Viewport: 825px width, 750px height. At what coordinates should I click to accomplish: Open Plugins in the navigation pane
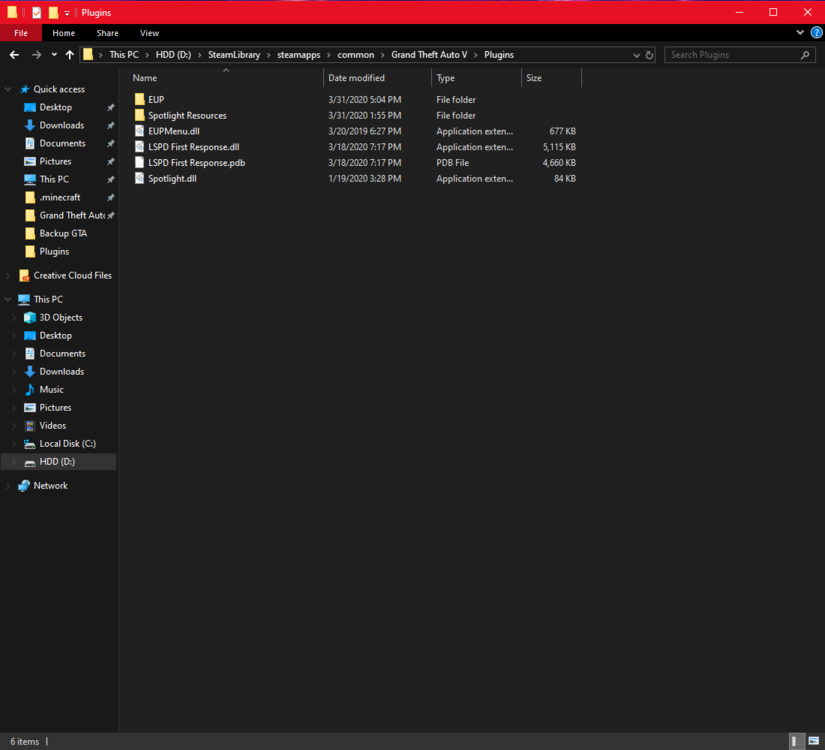click(x=54, y=252)
